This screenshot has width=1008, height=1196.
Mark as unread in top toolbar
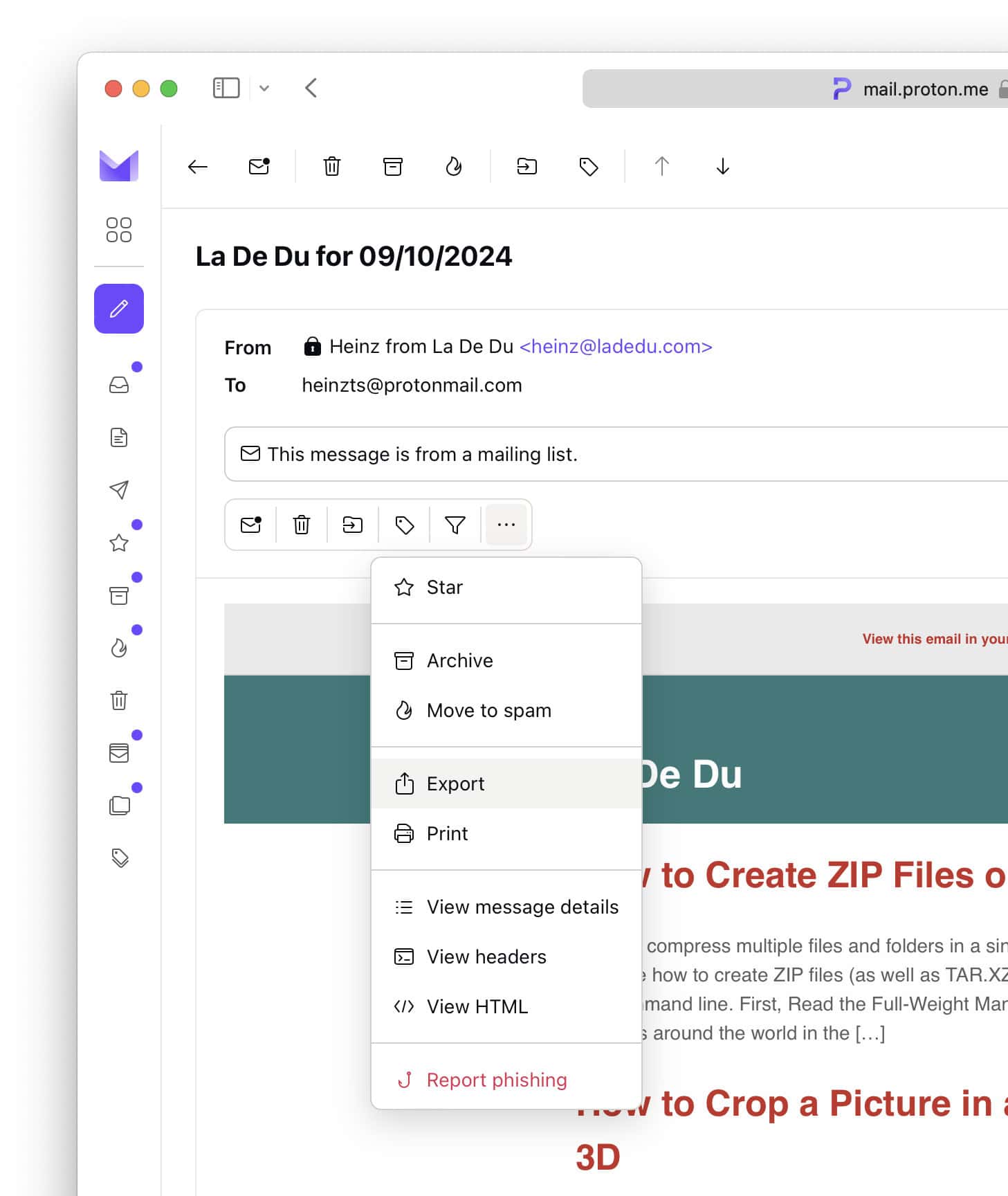[259, 167]
